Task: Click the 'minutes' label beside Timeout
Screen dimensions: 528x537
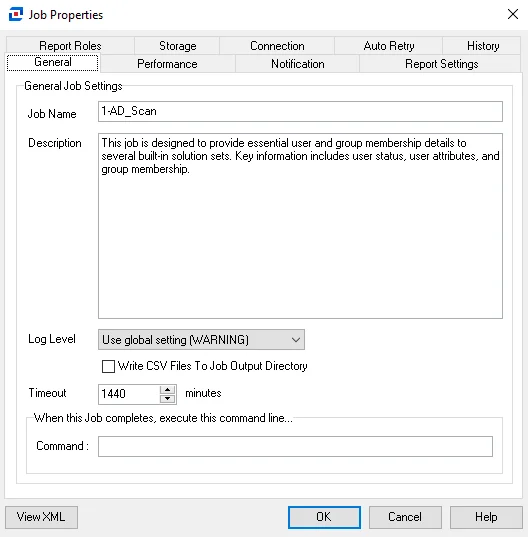Action: 203,393
